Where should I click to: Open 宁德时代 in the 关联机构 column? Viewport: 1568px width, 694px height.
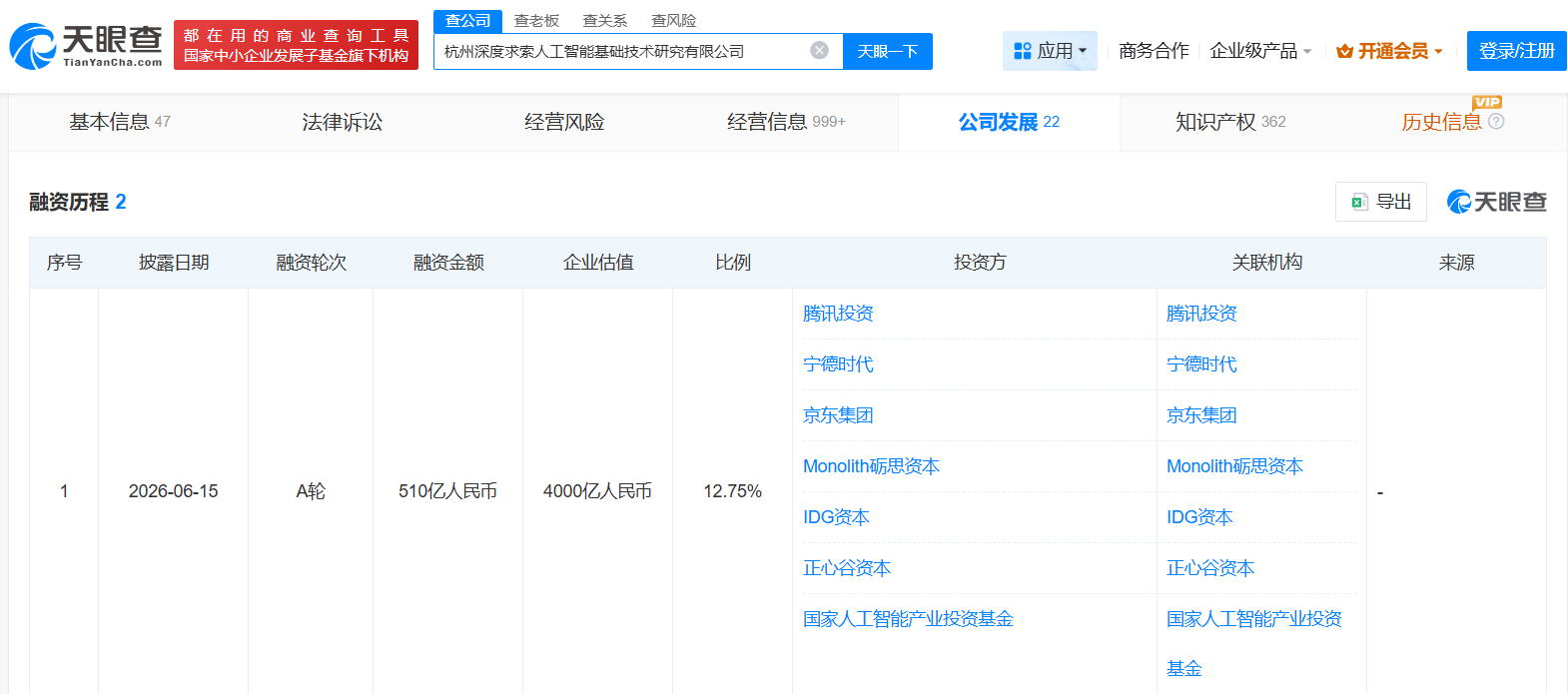1201,364
